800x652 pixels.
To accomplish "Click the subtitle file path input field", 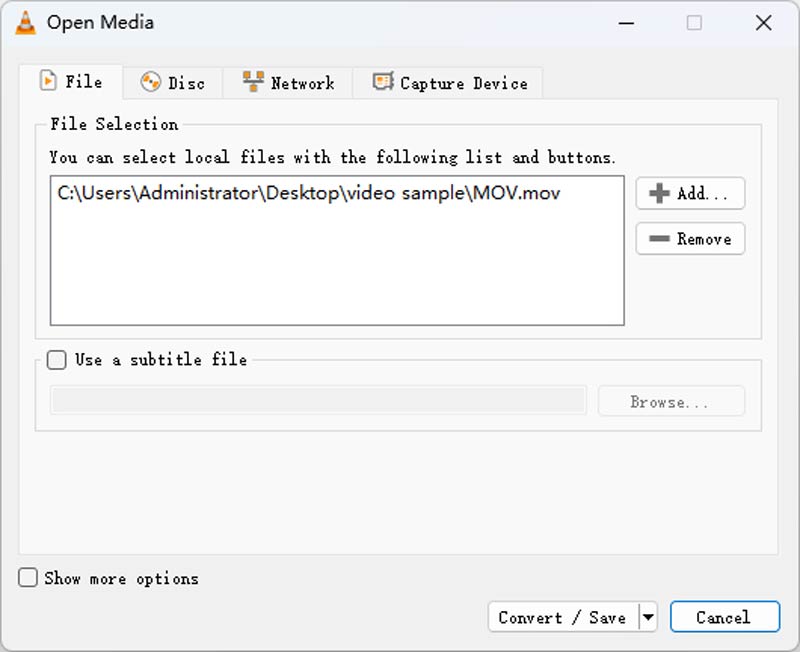I will 318,400.
